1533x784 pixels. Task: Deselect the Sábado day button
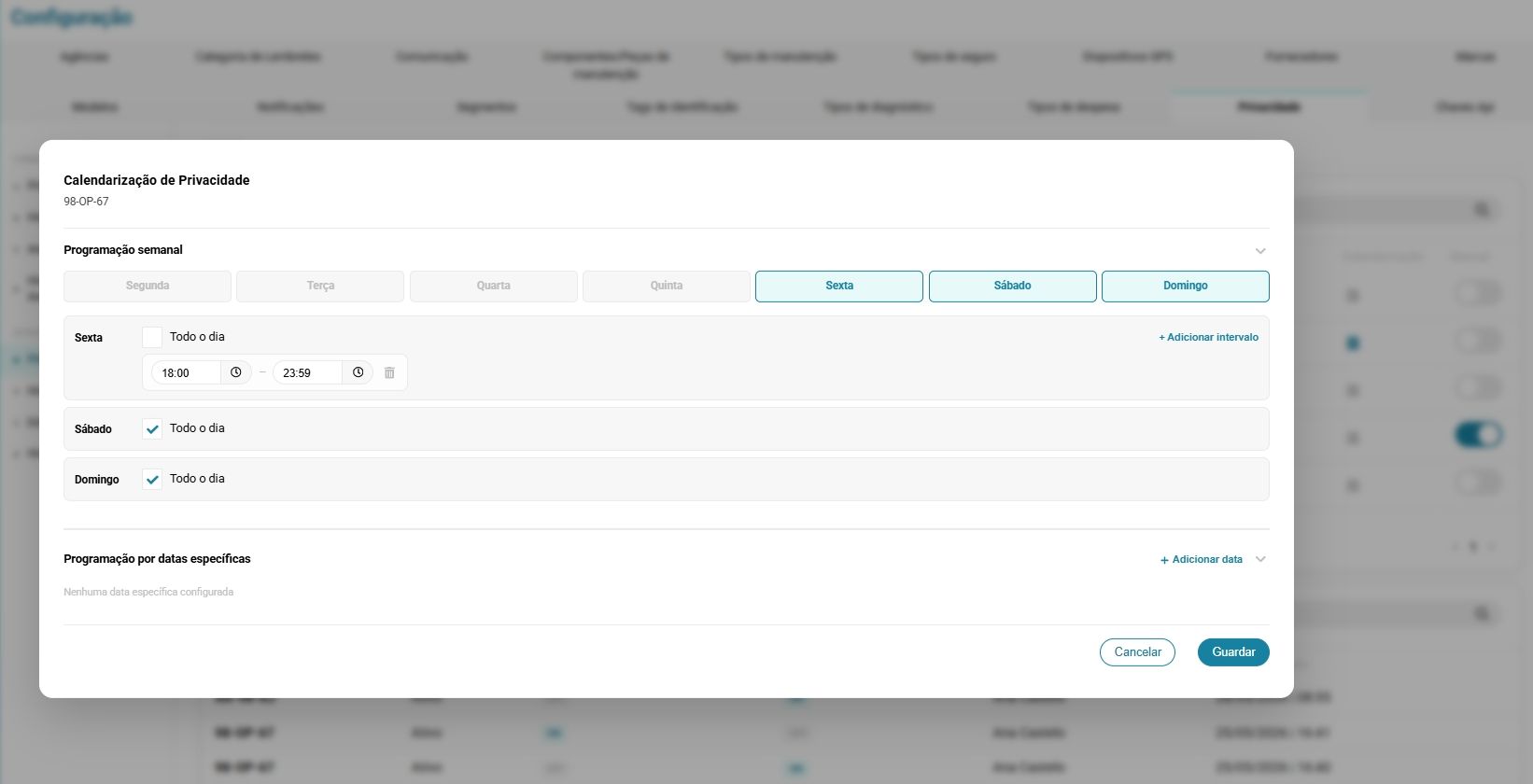pos(1012,286)
